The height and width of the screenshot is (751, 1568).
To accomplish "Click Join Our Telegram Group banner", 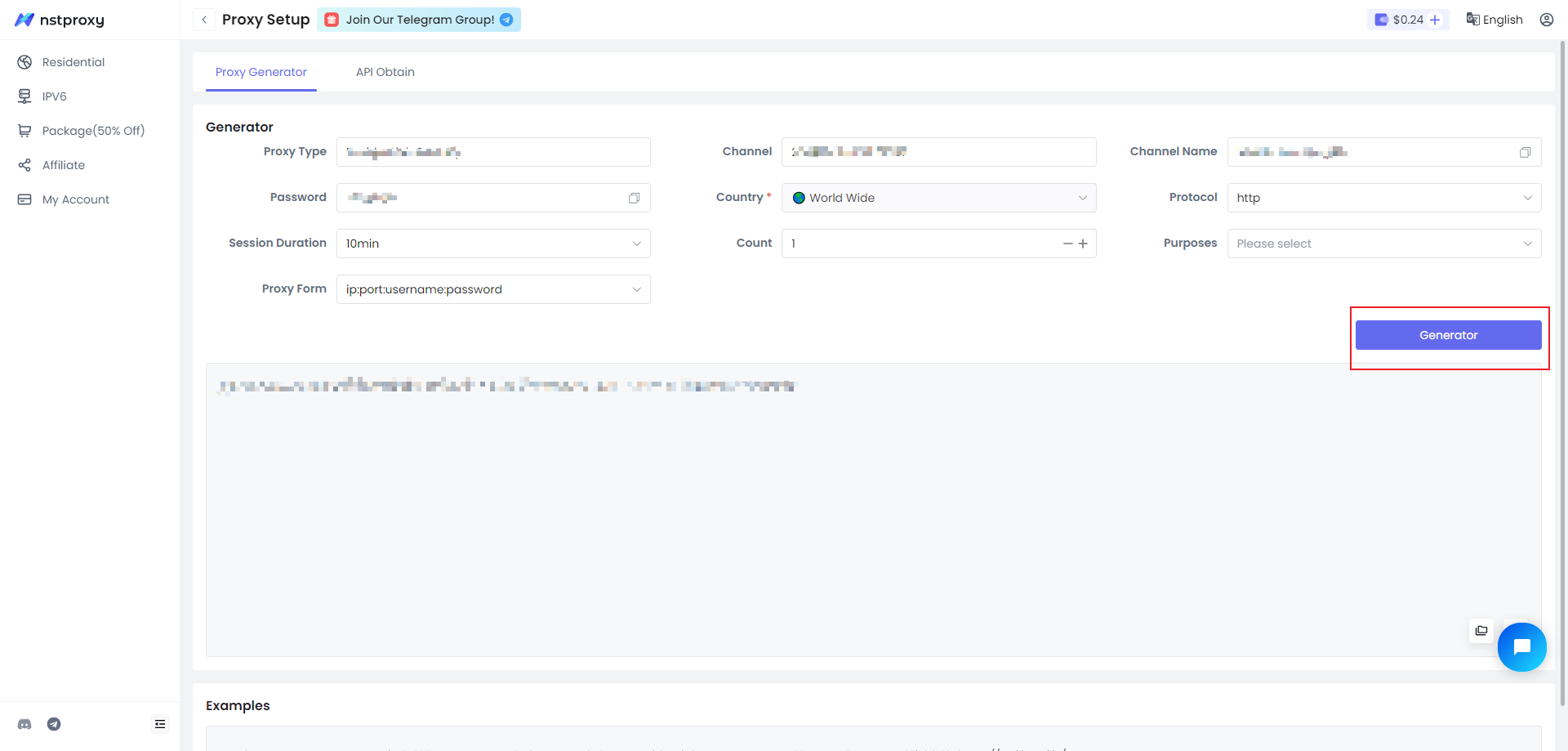I will click(x=419, y=20).
